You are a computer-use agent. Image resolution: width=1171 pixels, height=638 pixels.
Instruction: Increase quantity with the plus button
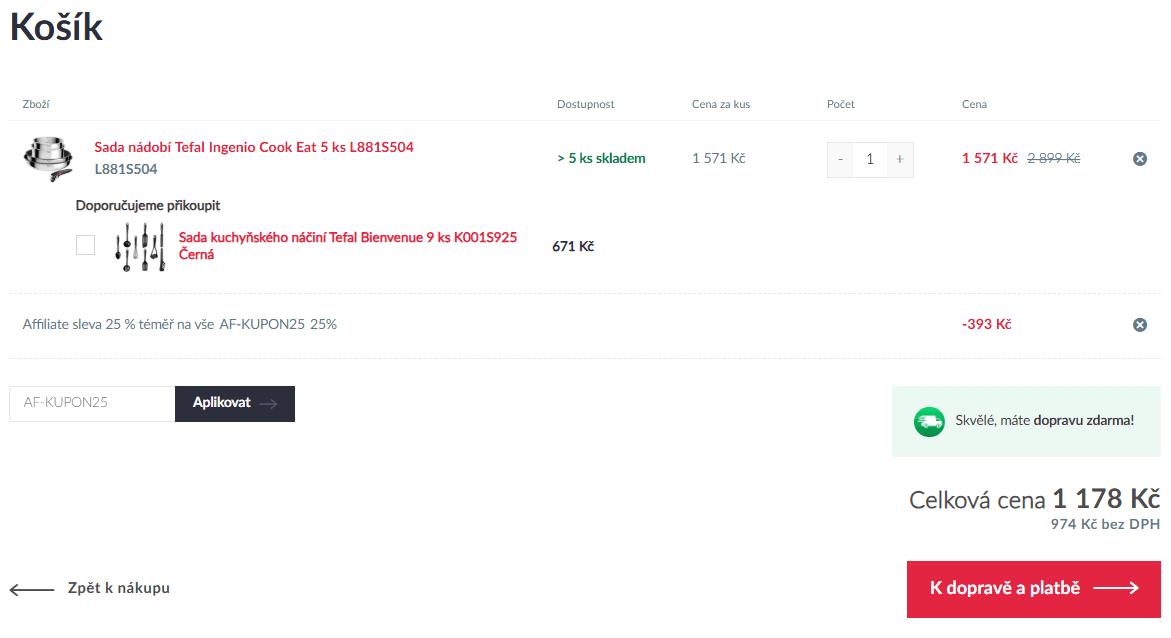(900, 159)
